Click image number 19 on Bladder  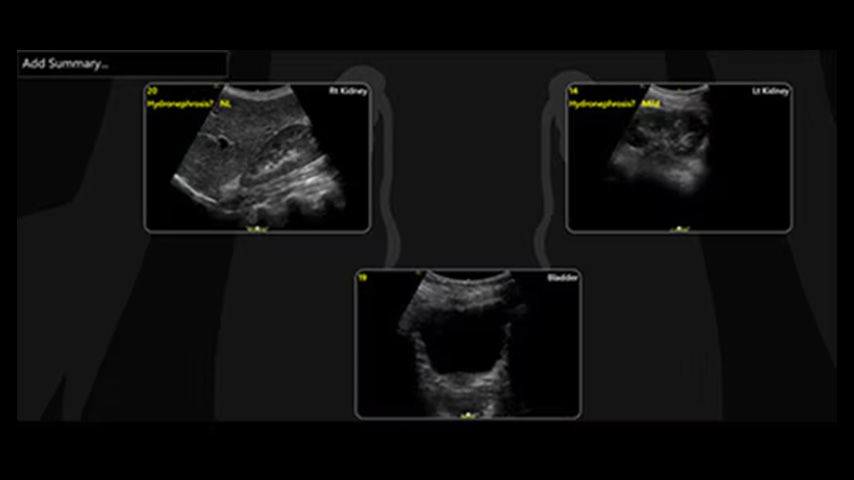pos(363,277)
